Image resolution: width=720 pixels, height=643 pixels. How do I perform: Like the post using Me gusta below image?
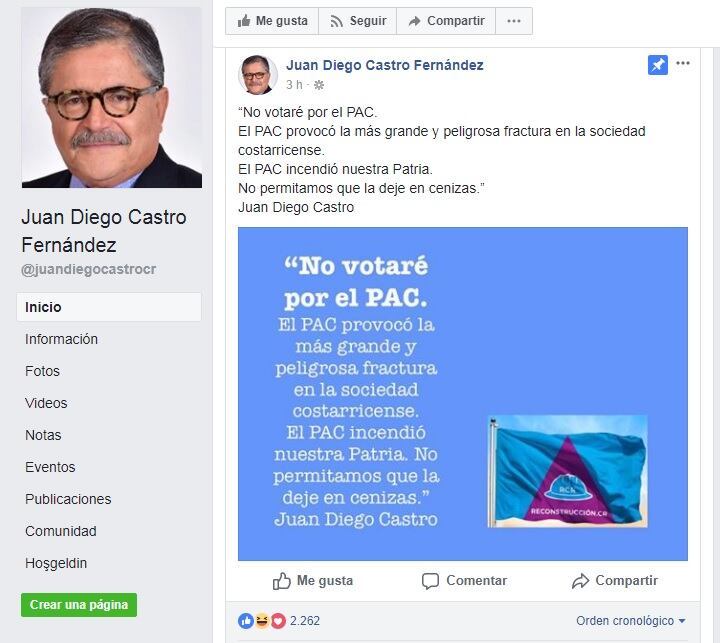pos(313,581)
